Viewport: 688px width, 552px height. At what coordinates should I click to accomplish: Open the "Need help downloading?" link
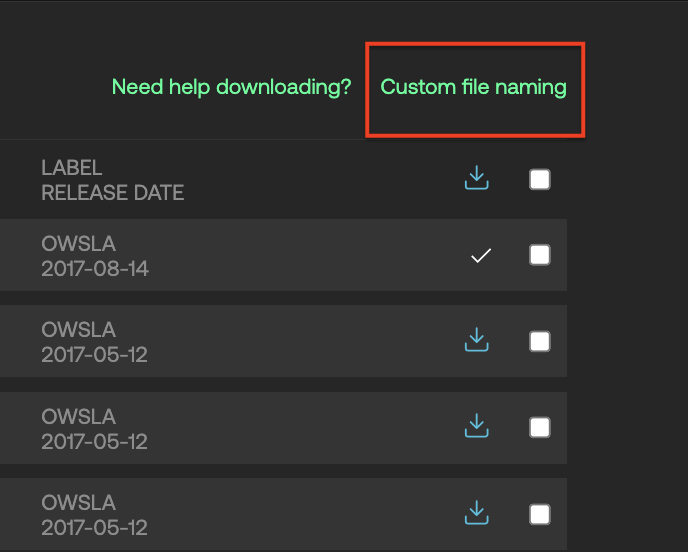pyautogui.click(x=231, y=87)
